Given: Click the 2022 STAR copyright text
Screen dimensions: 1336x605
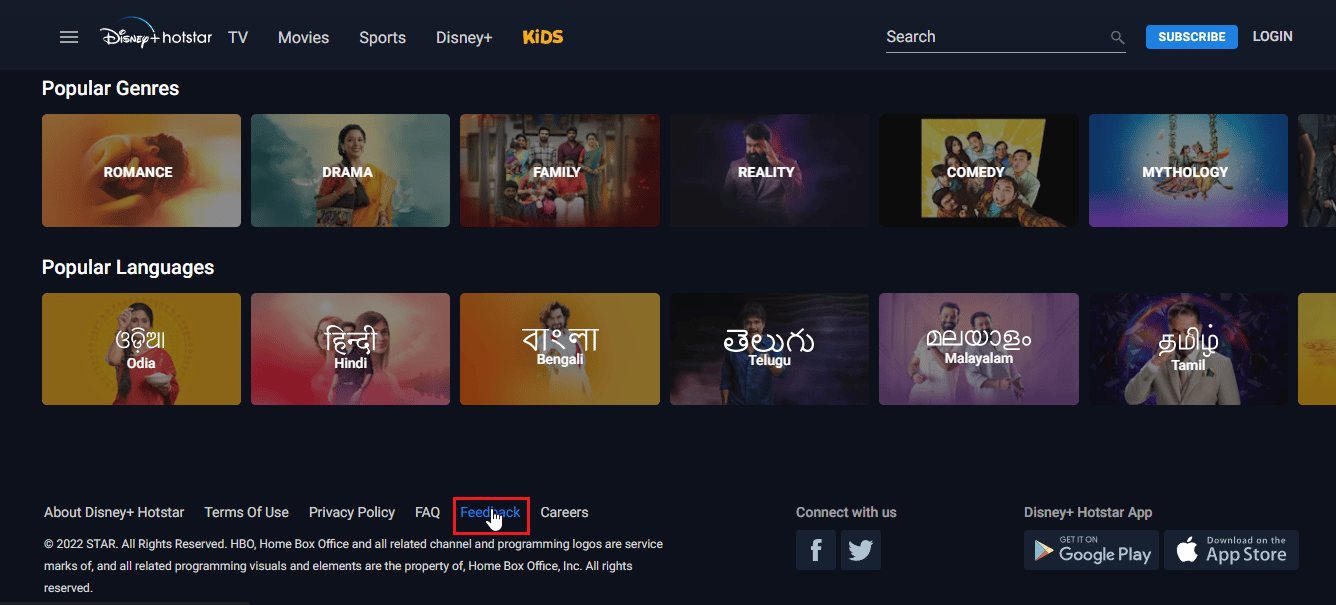Looking at the screenshot, I should coord(354,566).
